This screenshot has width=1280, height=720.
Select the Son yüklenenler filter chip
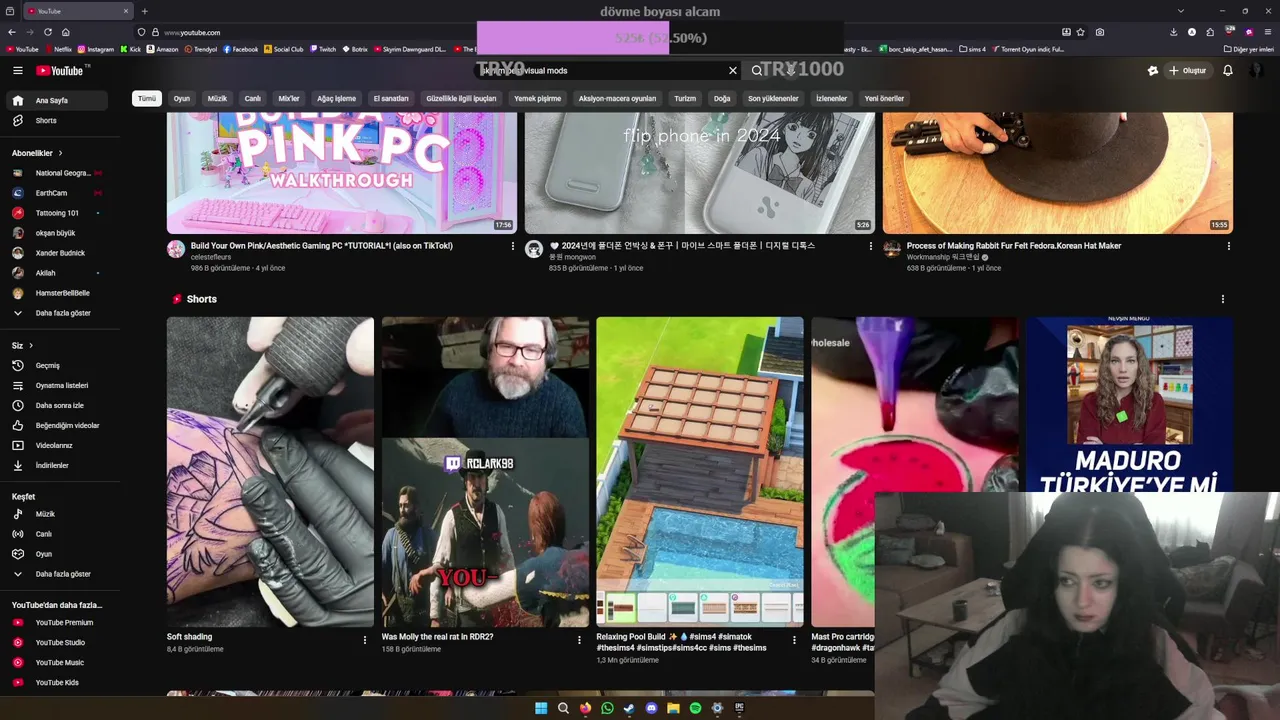tap(773, 99)
